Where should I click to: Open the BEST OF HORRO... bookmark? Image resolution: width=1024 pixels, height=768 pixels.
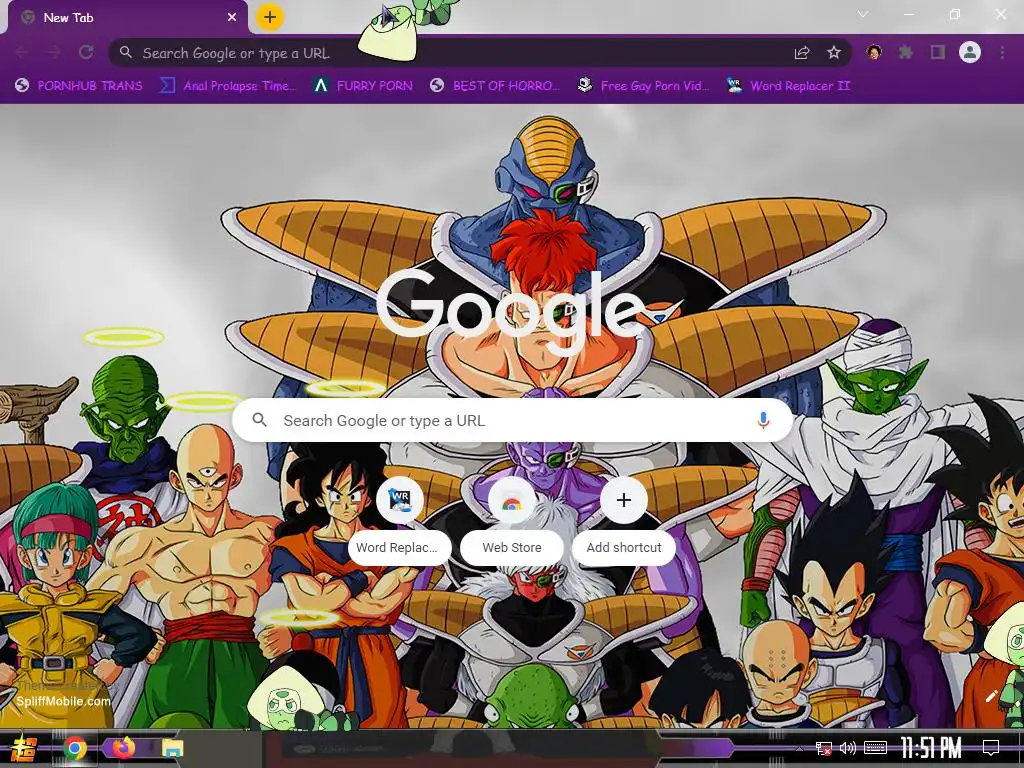tap(496, 86)
